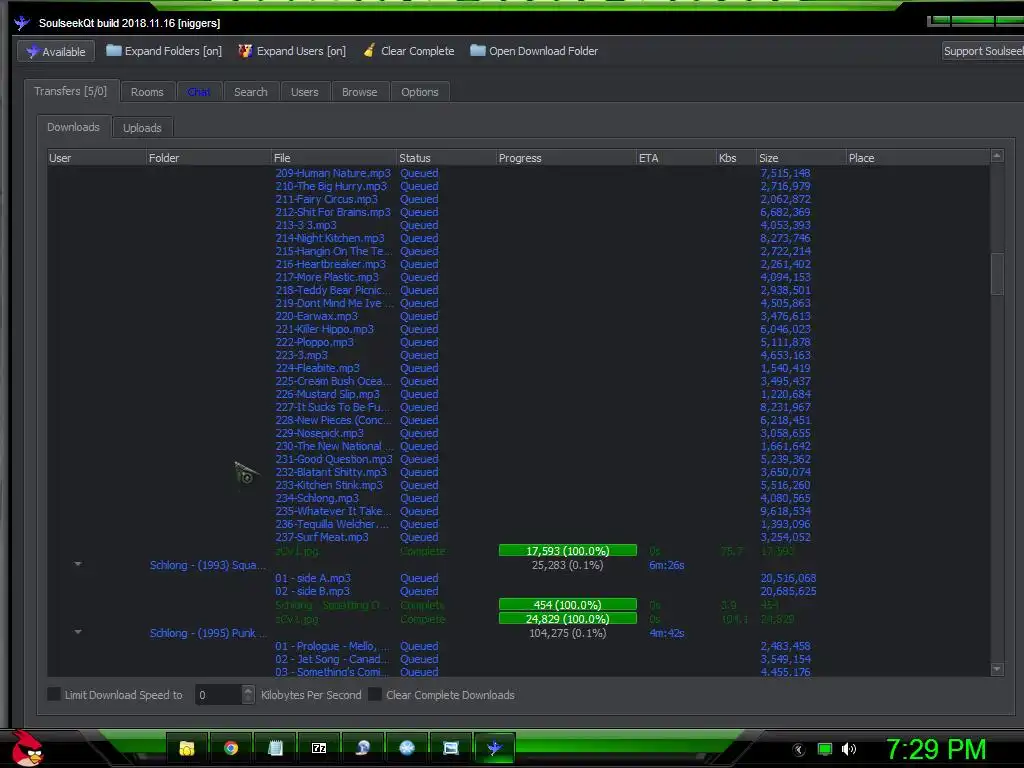This screenshot has height=768, width=1024.
Task: Sort by the ETA column header
Action: [677, 158]
